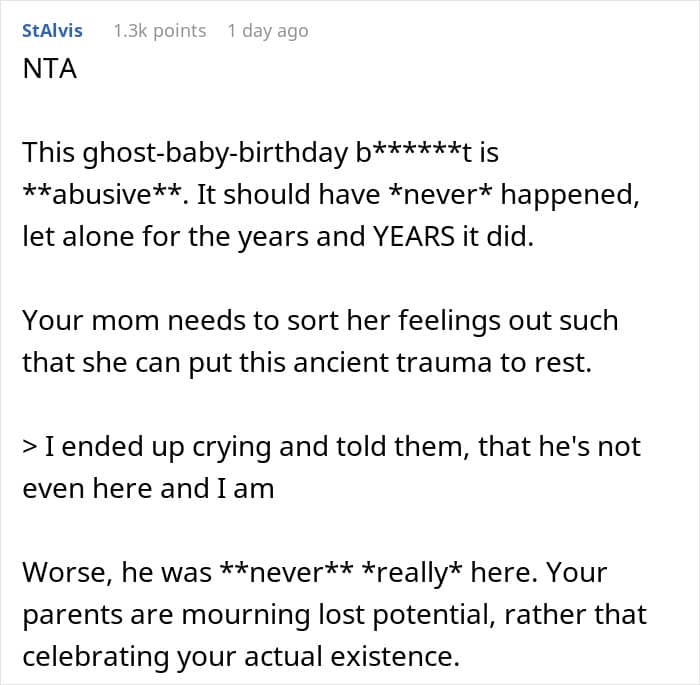The width and height of the screenshot is (700, 685).
Task: Click the **abusive** emphasized word
Action: [102, 194]
